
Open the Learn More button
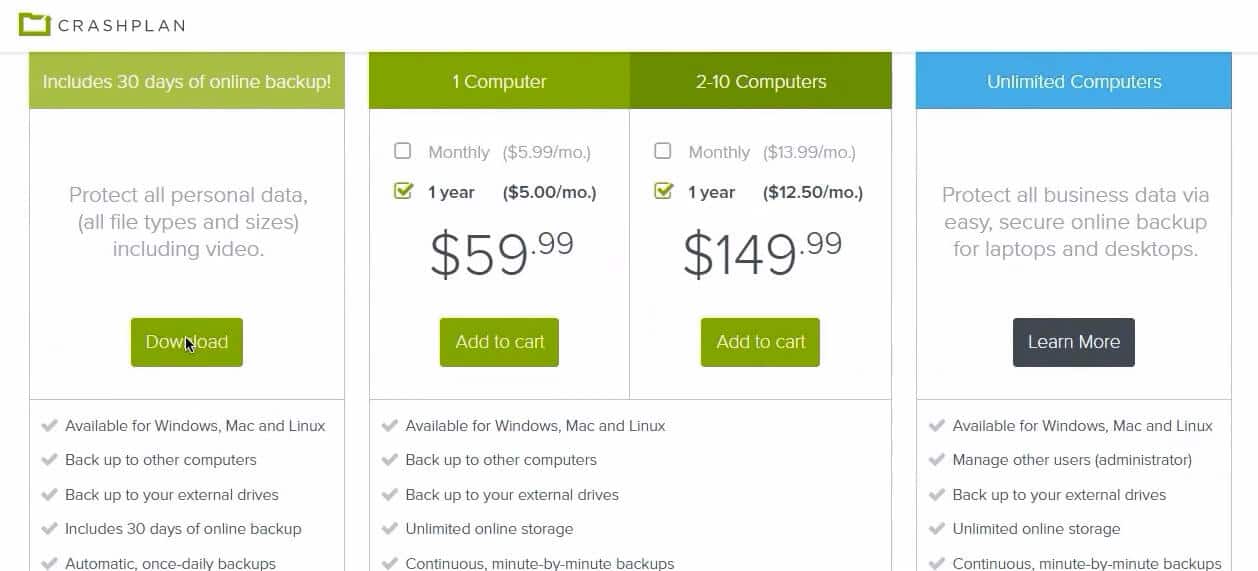coord(1073,342)
